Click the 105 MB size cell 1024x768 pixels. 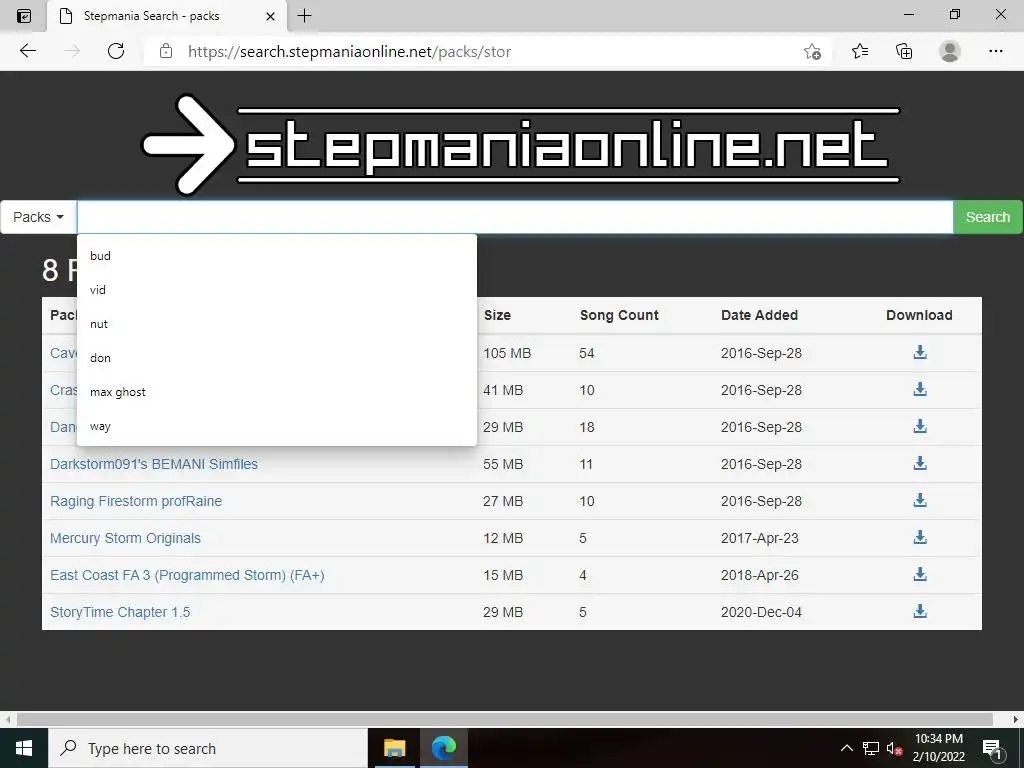(507, 353)
